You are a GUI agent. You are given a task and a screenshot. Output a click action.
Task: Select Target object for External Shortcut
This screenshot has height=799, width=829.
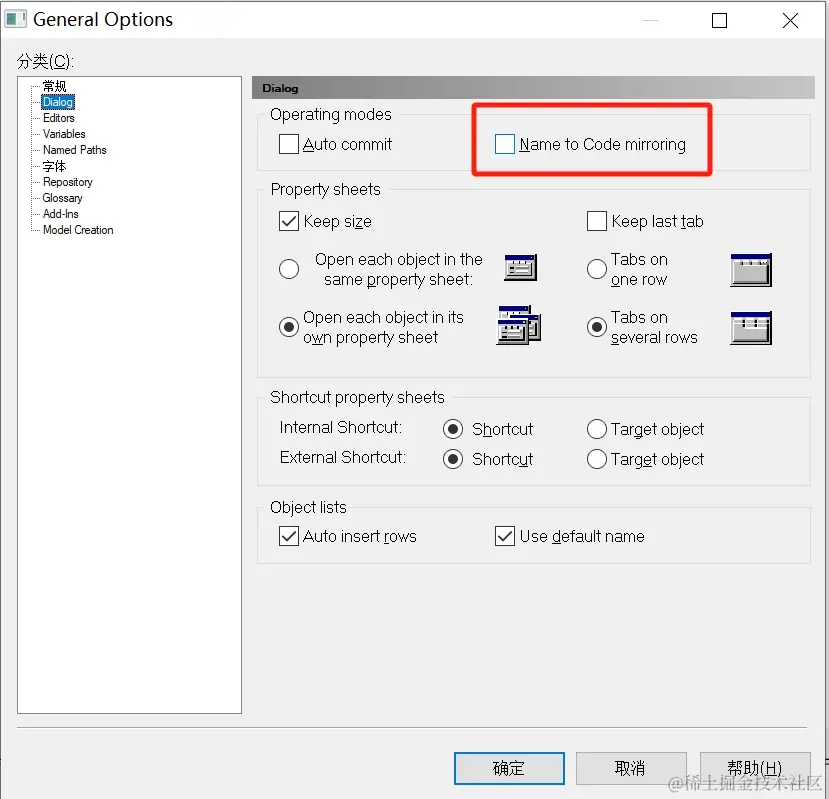pyautogui.click(x=596, y=459)
